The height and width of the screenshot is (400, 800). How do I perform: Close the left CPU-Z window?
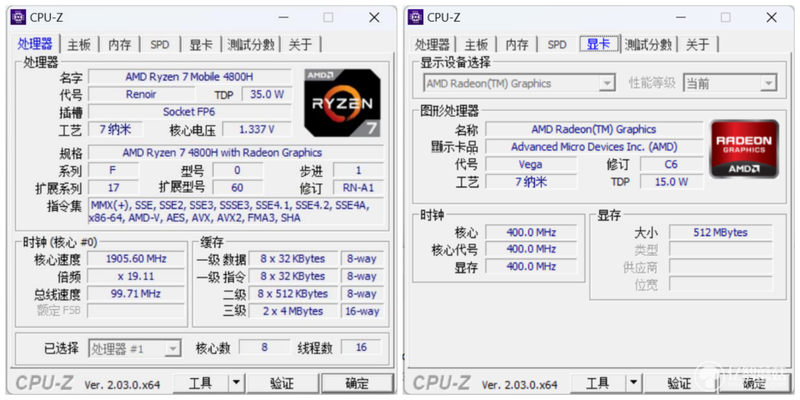tap(374, 18)
